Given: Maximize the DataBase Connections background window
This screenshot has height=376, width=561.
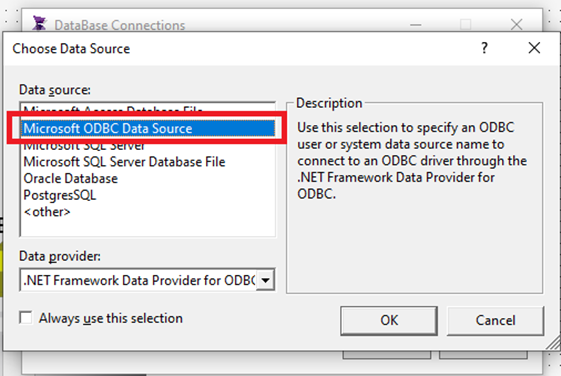Looking at the screenshot, I should click(465, 24).
